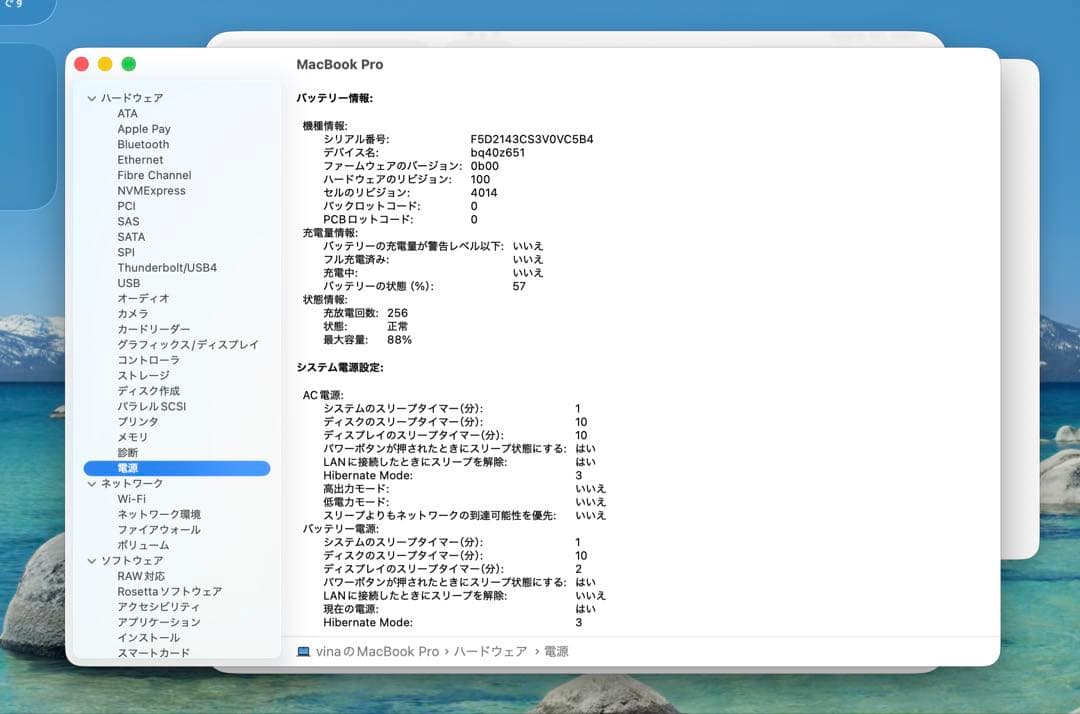
Task: Select NVMExpress in the sidebar
Action: coord(152,191)
